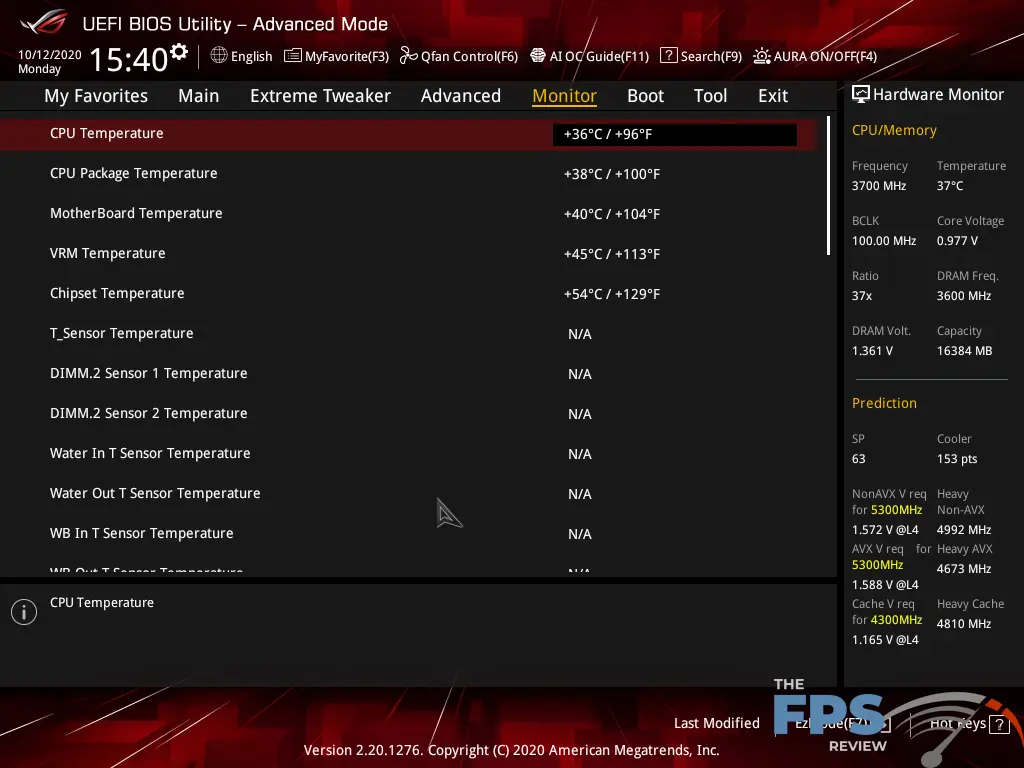Select WB In T Sensor Temperature row
Viewport: 1024px width, 768px height.
[408, 534]
